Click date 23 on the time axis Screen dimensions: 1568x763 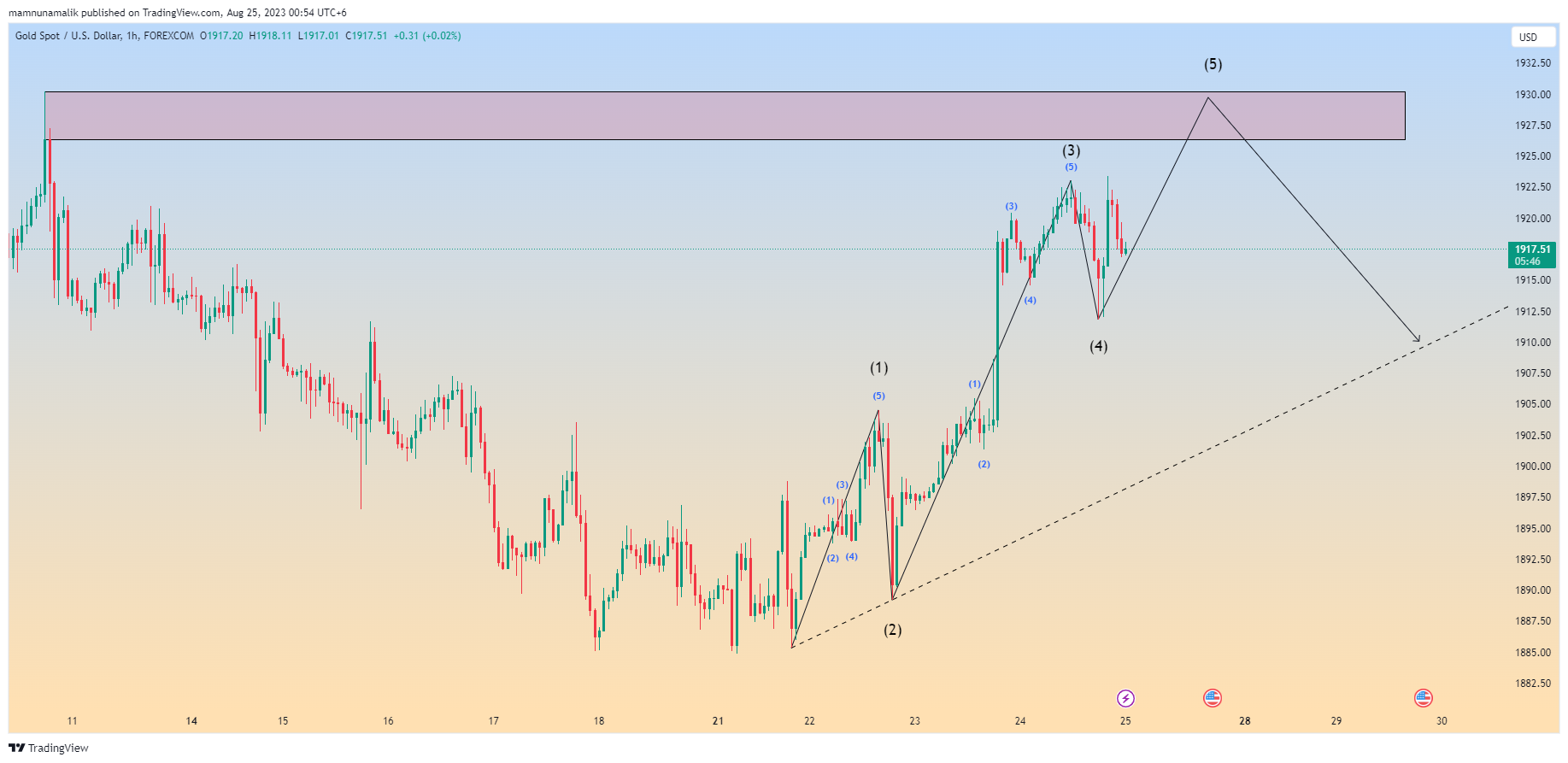914,721
